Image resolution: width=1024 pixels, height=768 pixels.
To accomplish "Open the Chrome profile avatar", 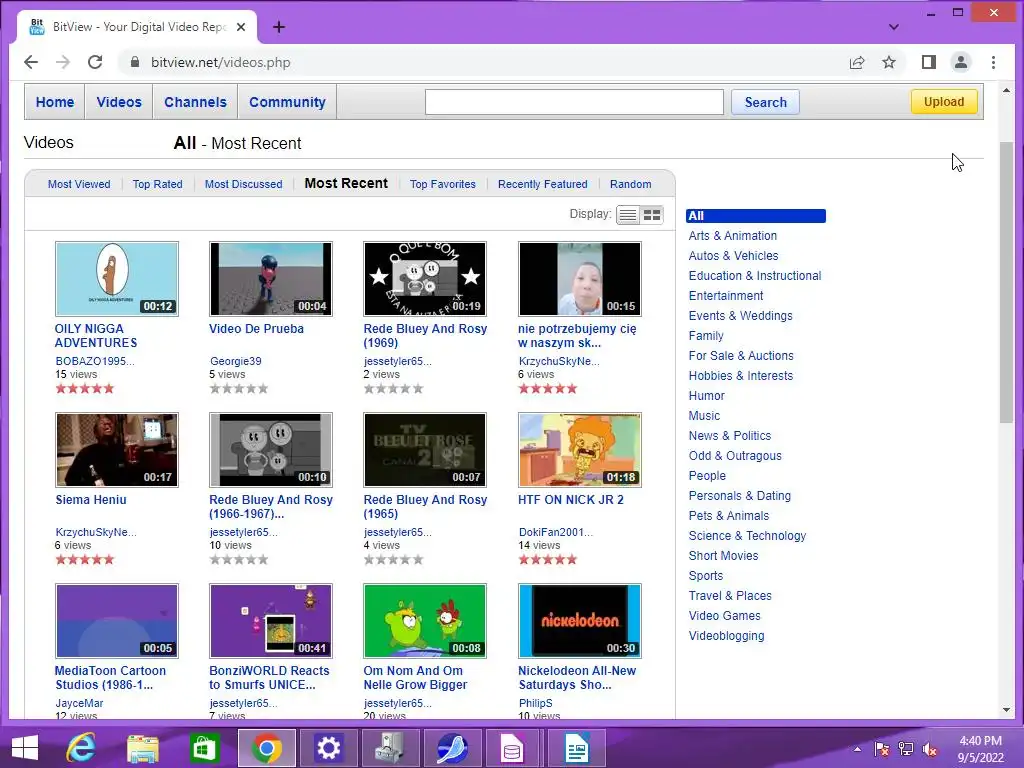I will point(961,62).
